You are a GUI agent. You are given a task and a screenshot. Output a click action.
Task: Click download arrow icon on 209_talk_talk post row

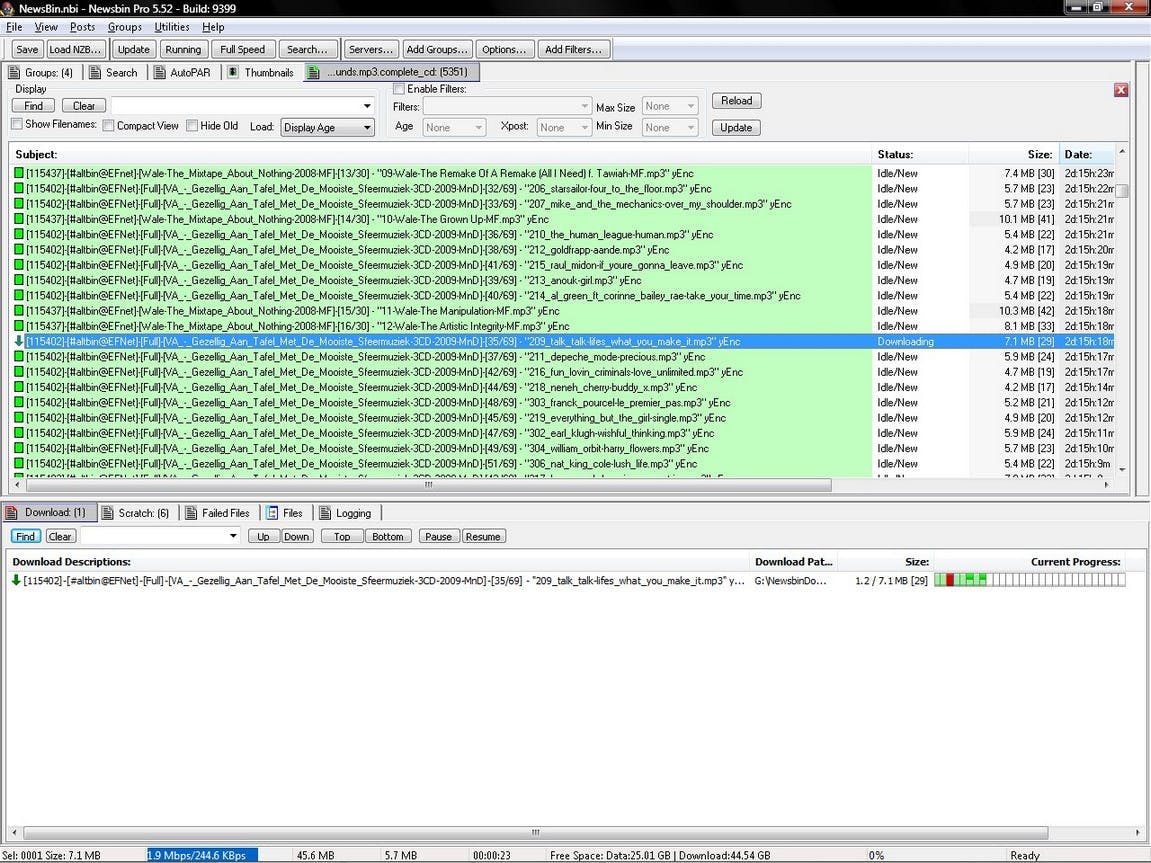tap(19, 341)
